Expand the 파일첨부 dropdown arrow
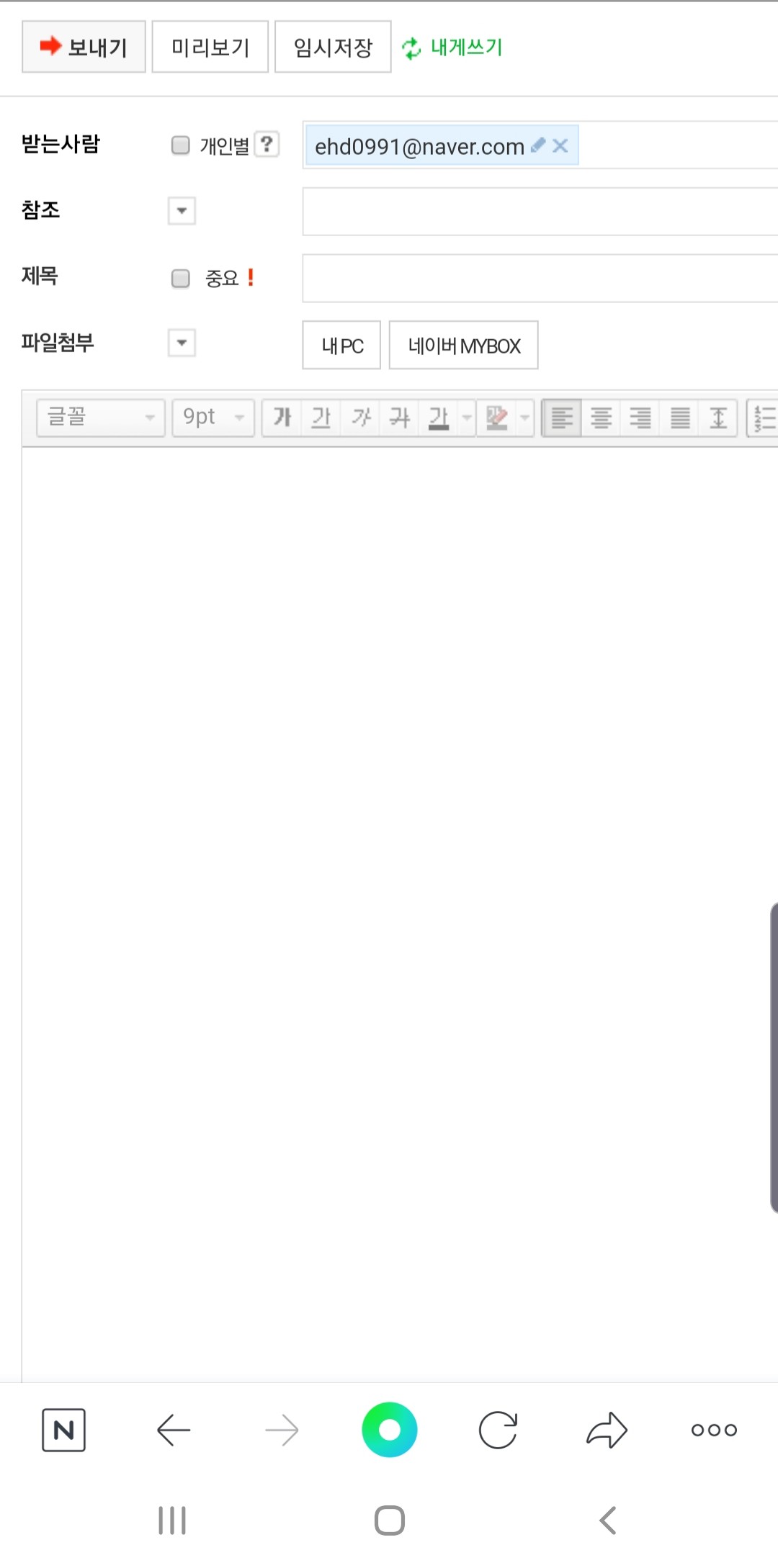The height and width of the screenshot is (1568, 778). [x=182, y=343]
